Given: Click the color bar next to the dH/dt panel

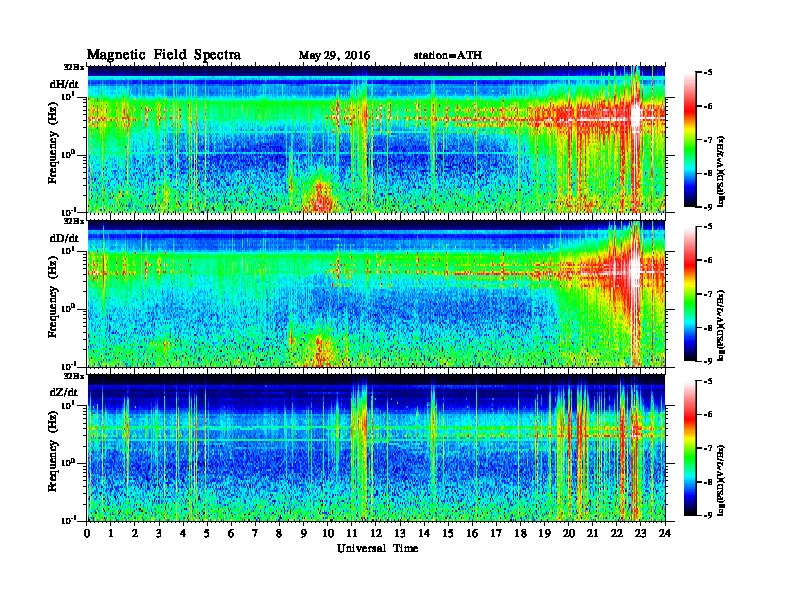Looking at the screenshot, I should [x=689, y=140].
